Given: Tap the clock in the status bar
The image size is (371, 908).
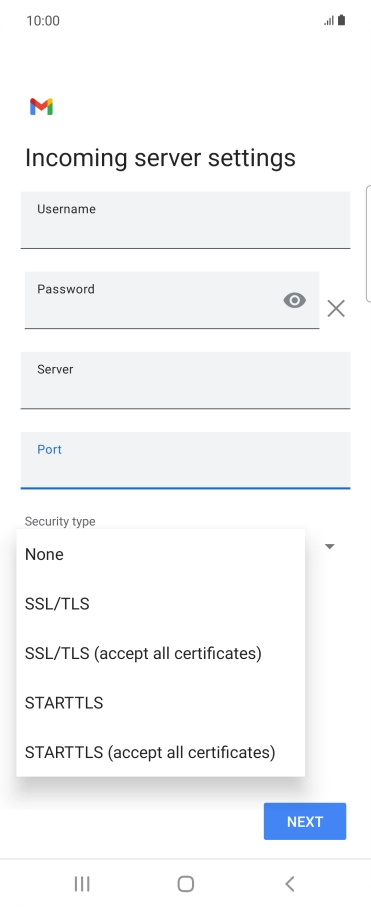Looking at the screenshot, I should coord(43,21).
